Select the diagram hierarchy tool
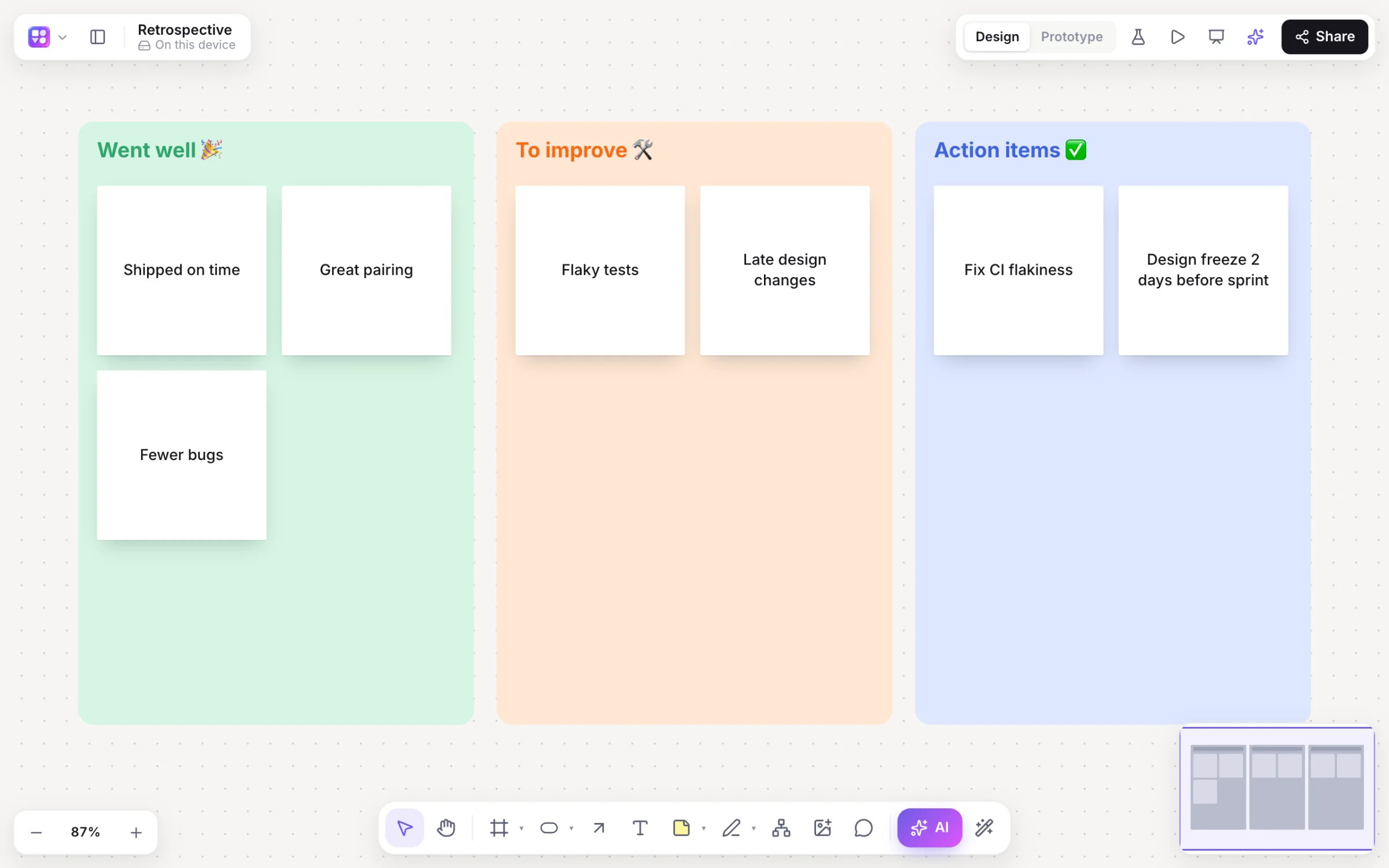The height and width of the screenshot is (868, 1389). [x=781, y=828]
